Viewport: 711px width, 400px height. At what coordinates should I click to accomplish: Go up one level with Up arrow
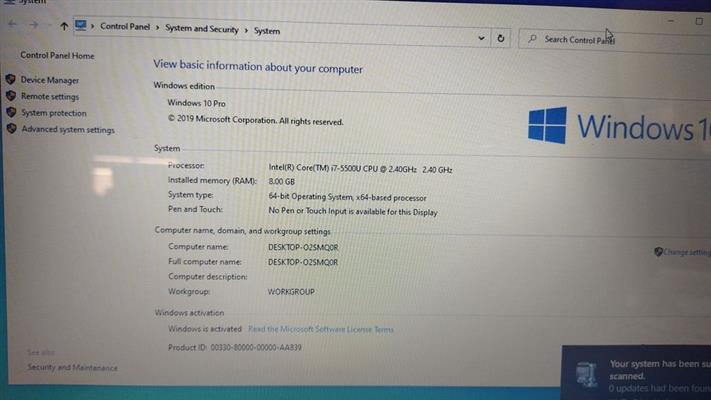pos(64,26)
